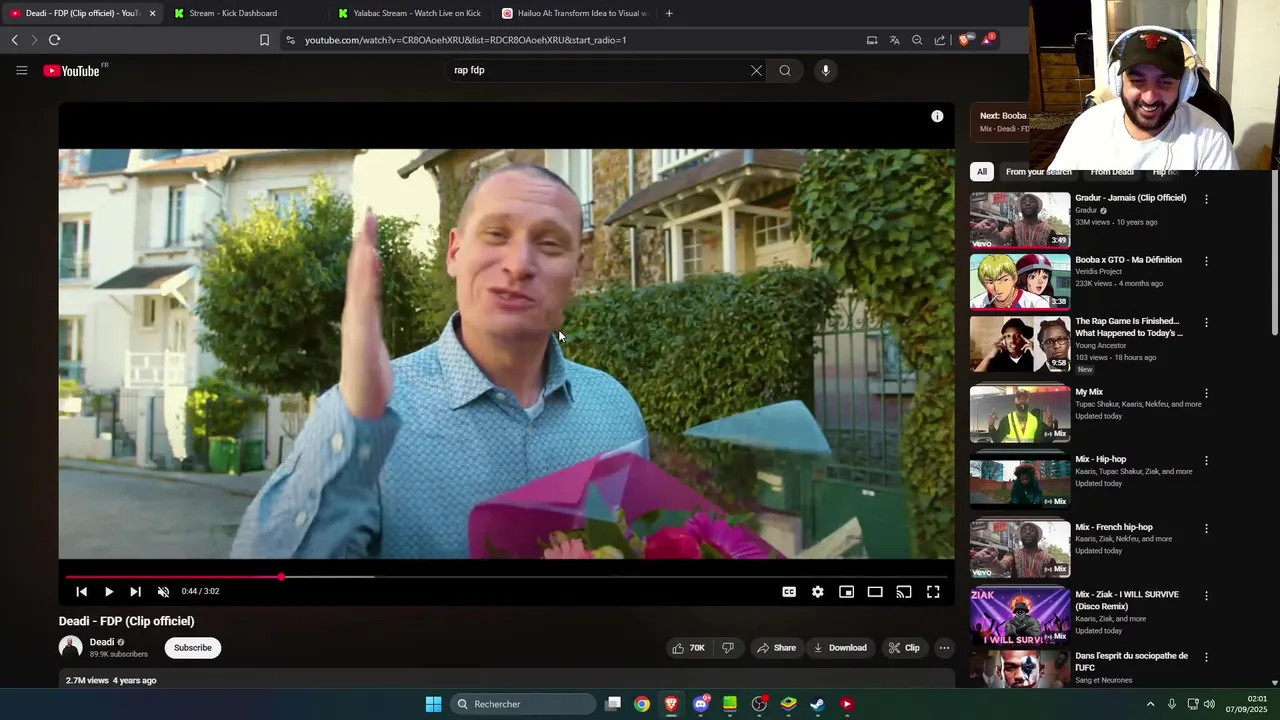
Task: Switch to the Yalabac Stream Kick tab
Action: point(409,13)
